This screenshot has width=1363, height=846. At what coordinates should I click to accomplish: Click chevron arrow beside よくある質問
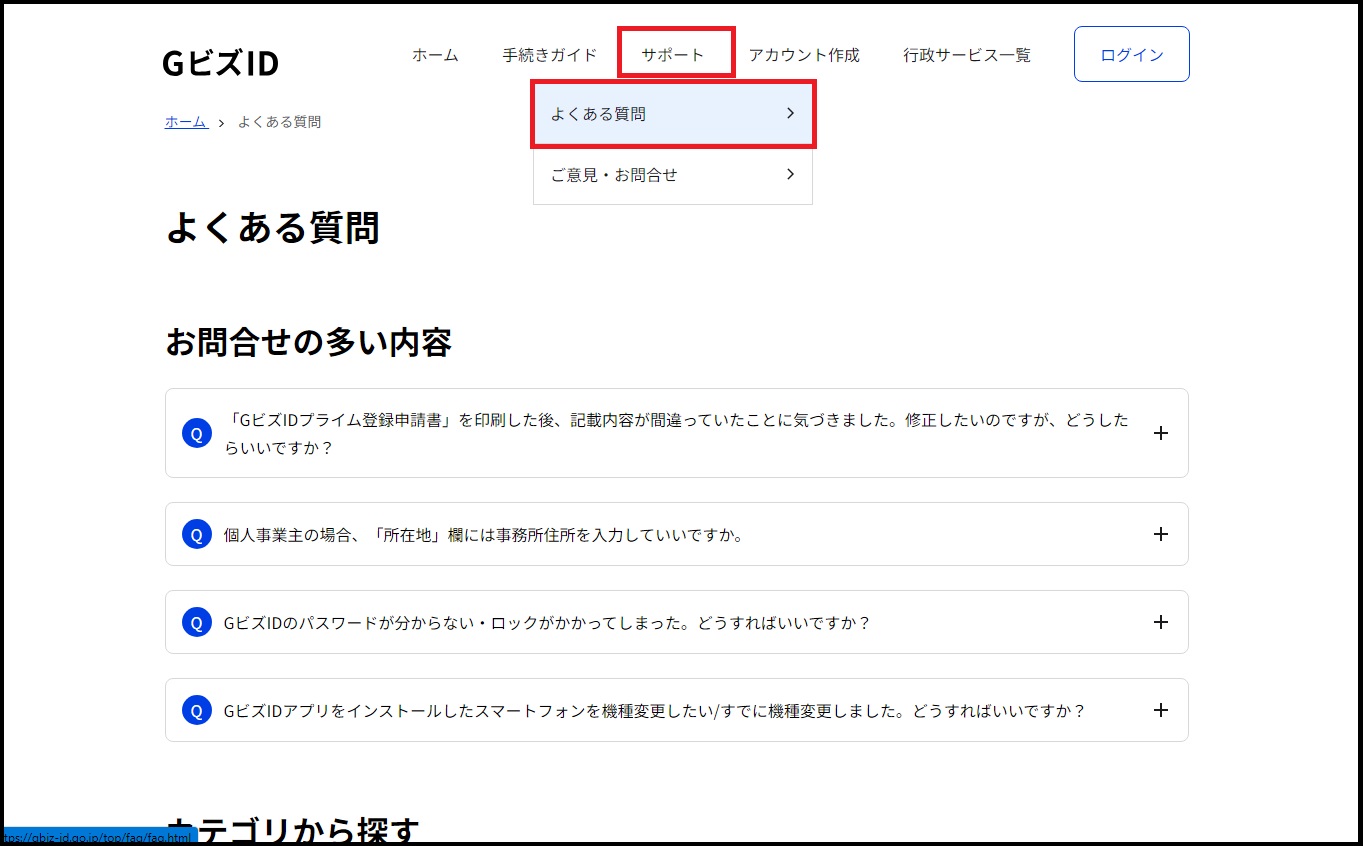[x=790, y=114]
